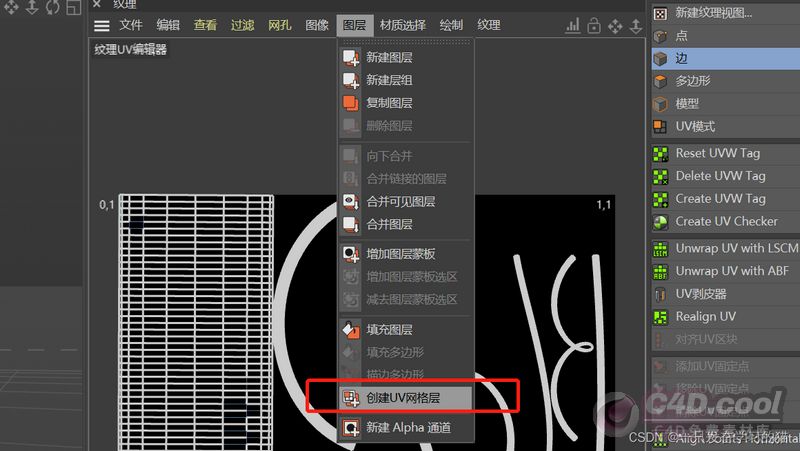Click the lock icon in the editor header
This screenshot has width=800, height=451.
pyautogui.click(x=594, y=26)
